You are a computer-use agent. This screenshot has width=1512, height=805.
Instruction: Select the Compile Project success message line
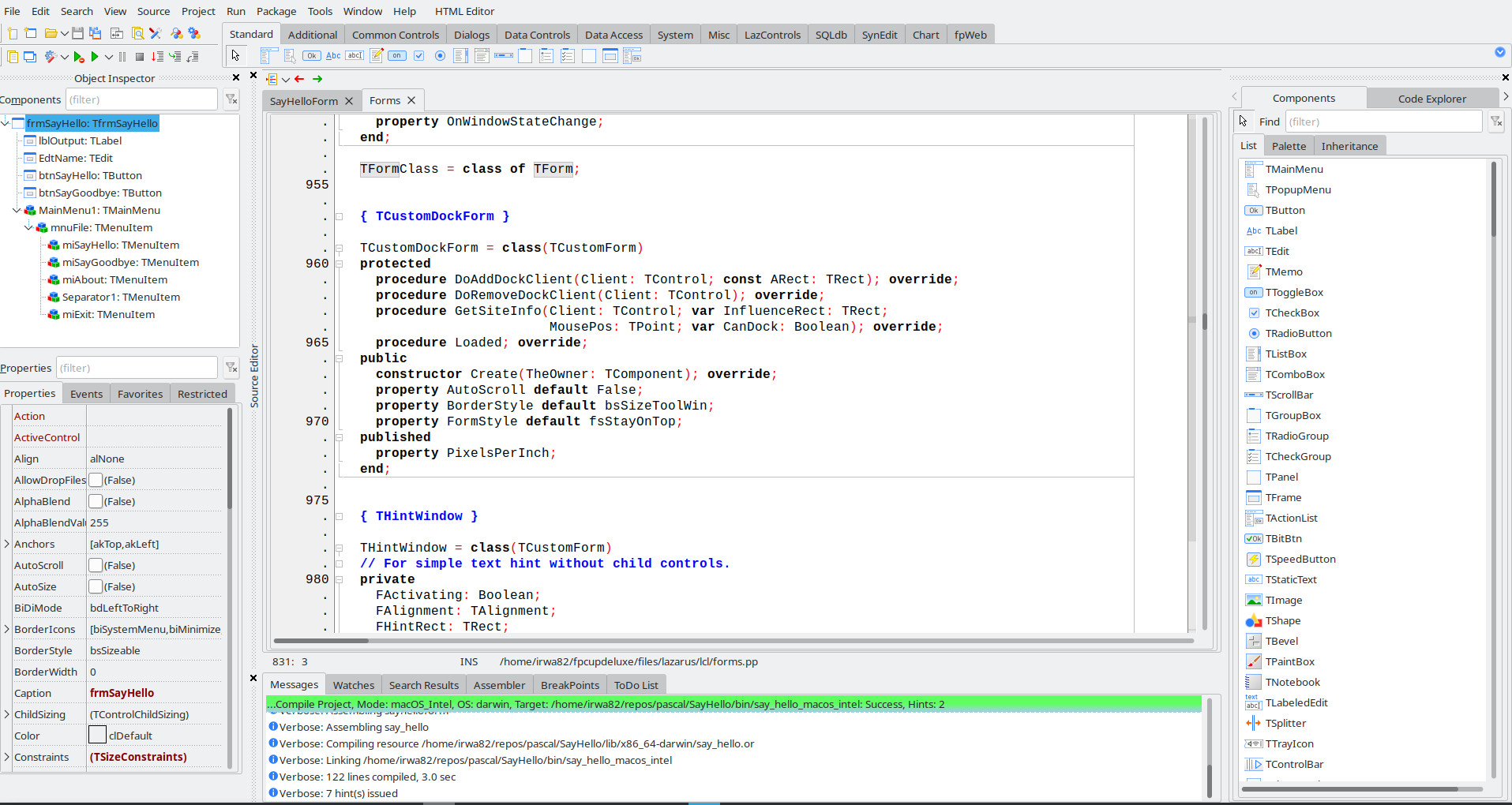734,704
